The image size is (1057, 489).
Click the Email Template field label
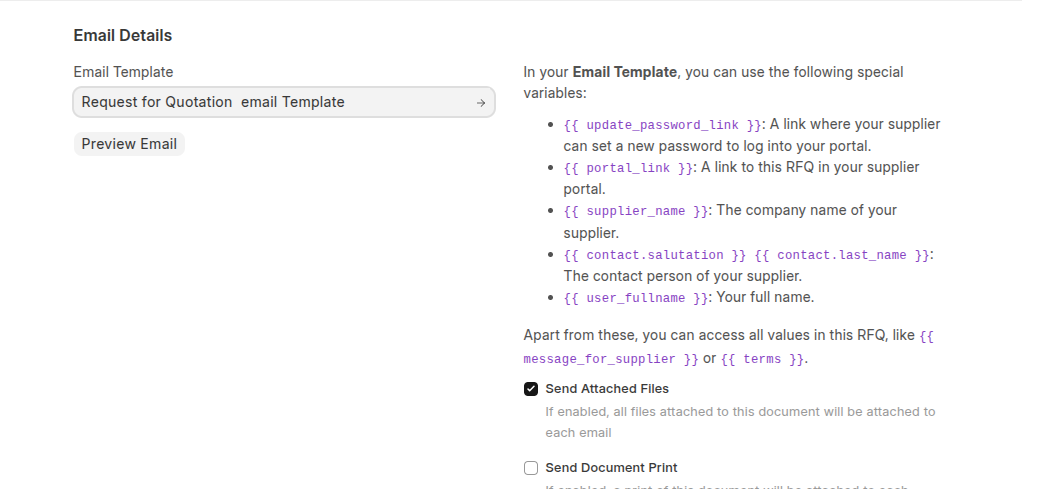coord(123,72)
